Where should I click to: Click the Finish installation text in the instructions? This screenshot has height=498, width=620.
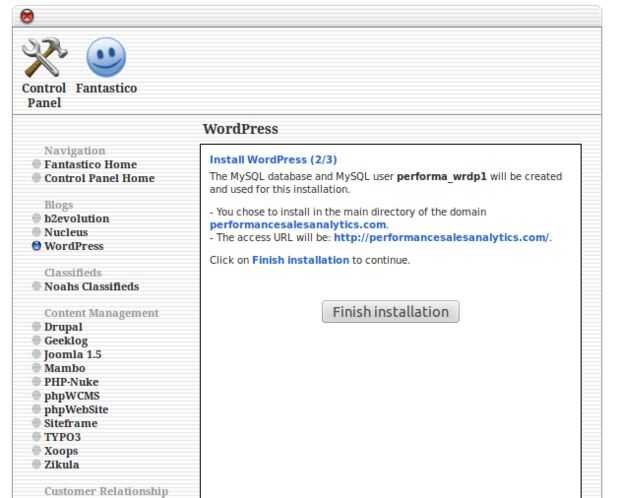click(x=301, y=260)
